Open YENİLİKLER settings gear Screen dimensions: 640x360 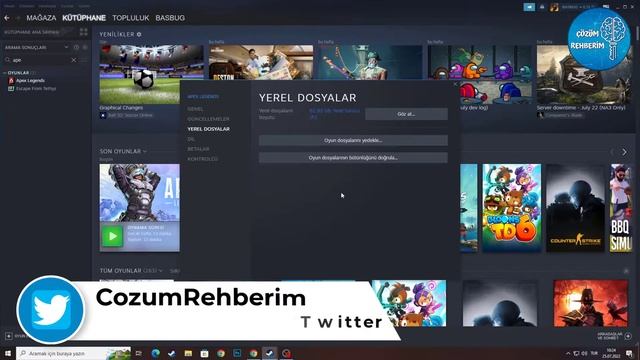click(x=139, y=34)
